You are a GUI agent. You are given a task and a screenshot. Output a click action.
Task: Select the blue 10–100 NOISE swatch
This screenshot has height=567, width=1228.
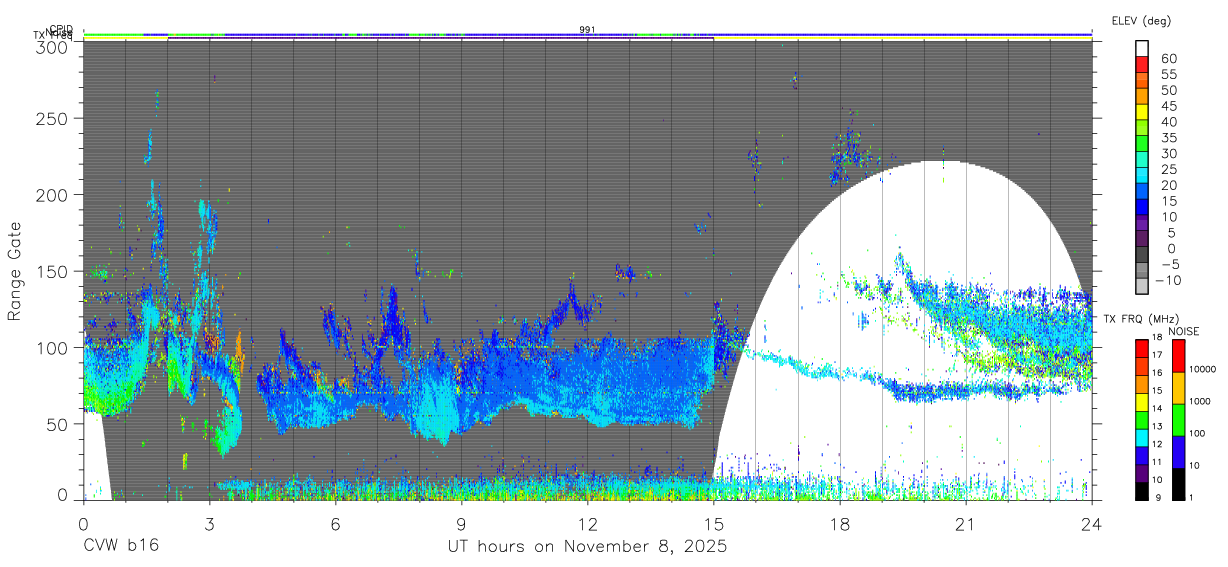click(1178, 451)
